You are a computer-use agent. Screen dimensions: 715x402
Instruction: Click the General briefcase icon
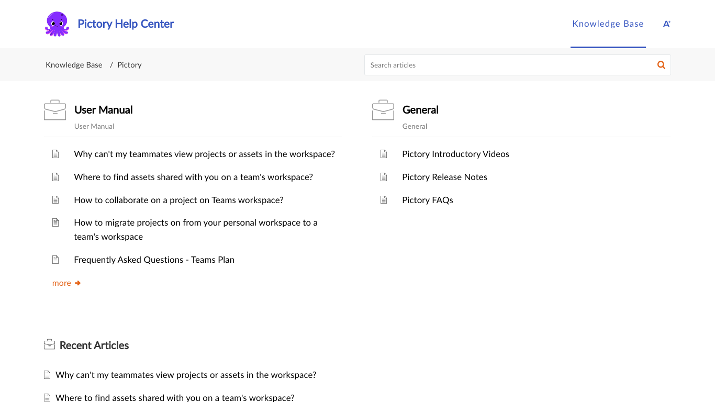pyautogui.click(x=383, y=110)
